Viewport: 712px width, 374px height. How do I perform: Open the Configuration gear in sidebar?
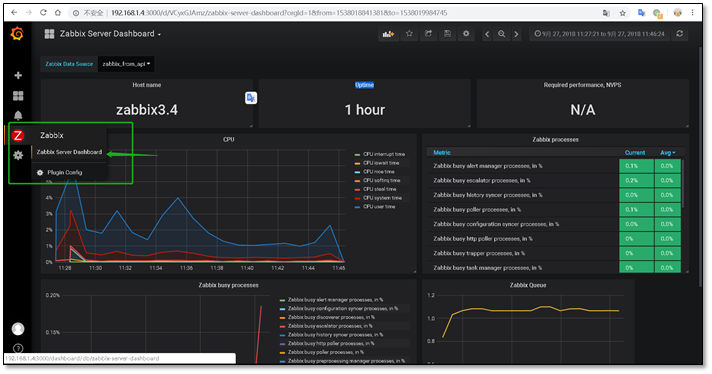tap(18, 155)
